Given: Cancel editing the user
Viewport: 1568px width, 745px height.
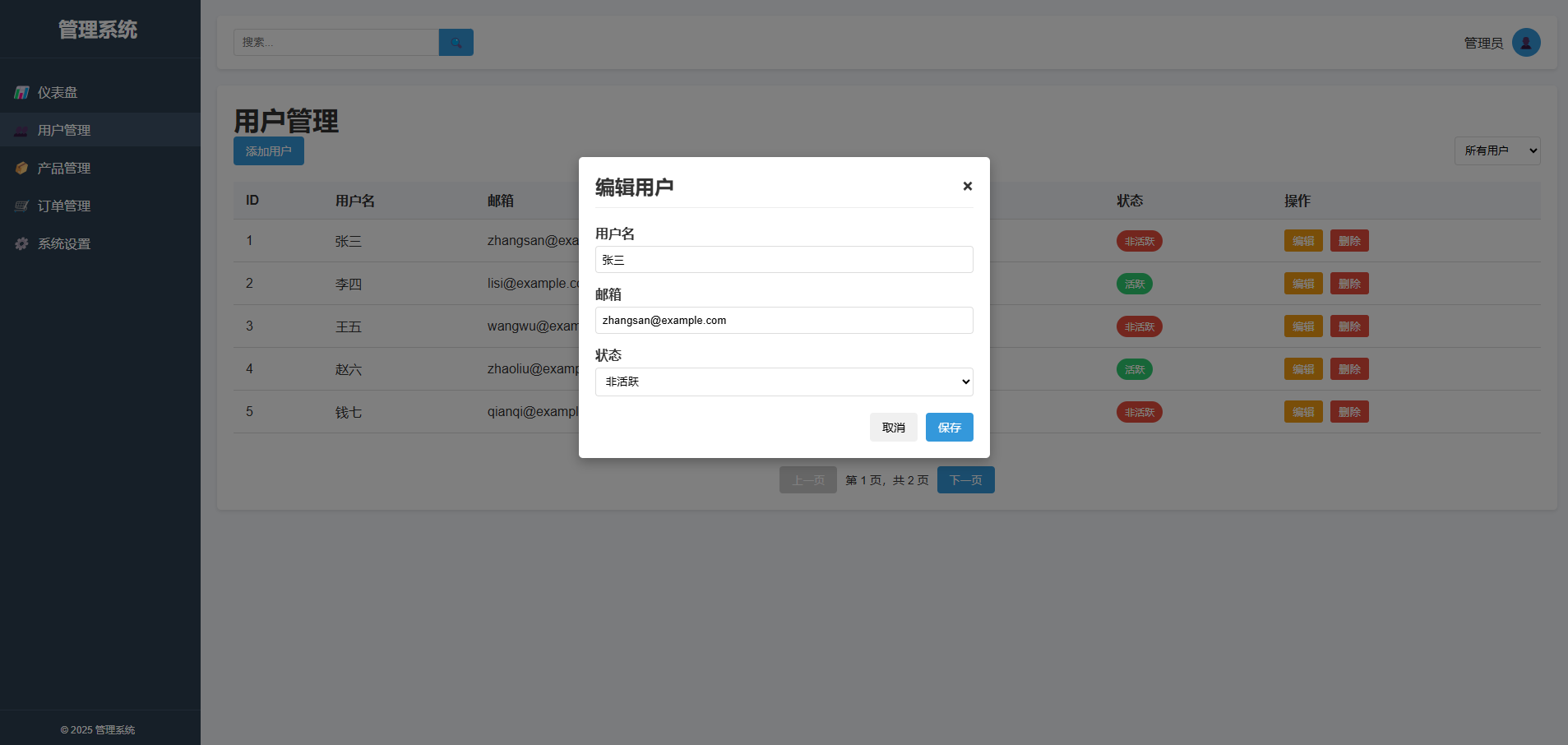Looking at the screenshot, I should coord(893,428).
